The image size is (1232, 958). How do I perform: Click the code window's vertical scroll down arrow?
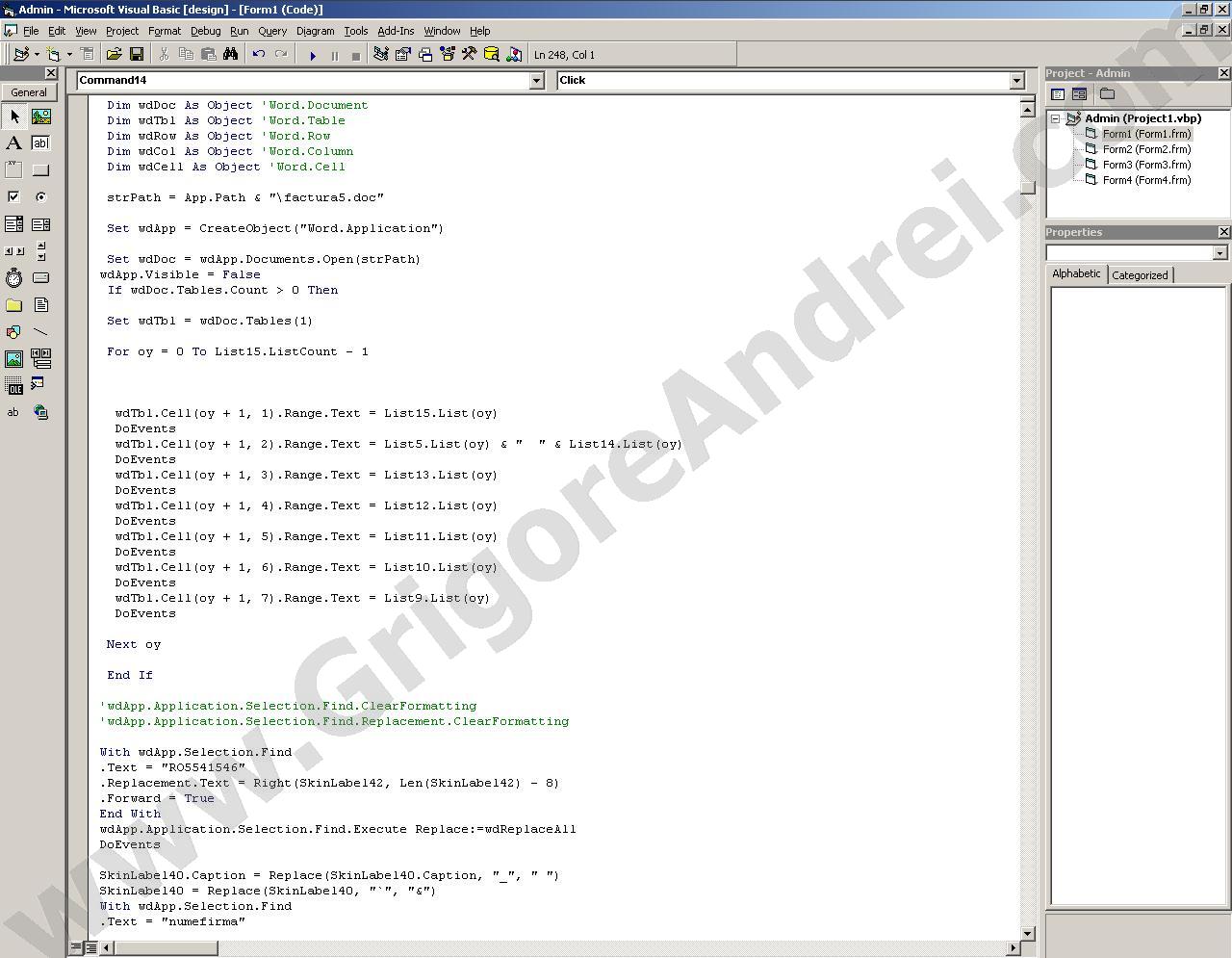pos(1027,933)
